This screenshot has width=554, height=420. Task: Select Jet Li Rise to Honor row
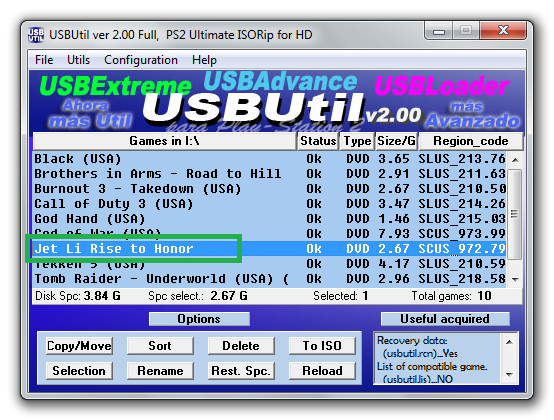point(269,249)
